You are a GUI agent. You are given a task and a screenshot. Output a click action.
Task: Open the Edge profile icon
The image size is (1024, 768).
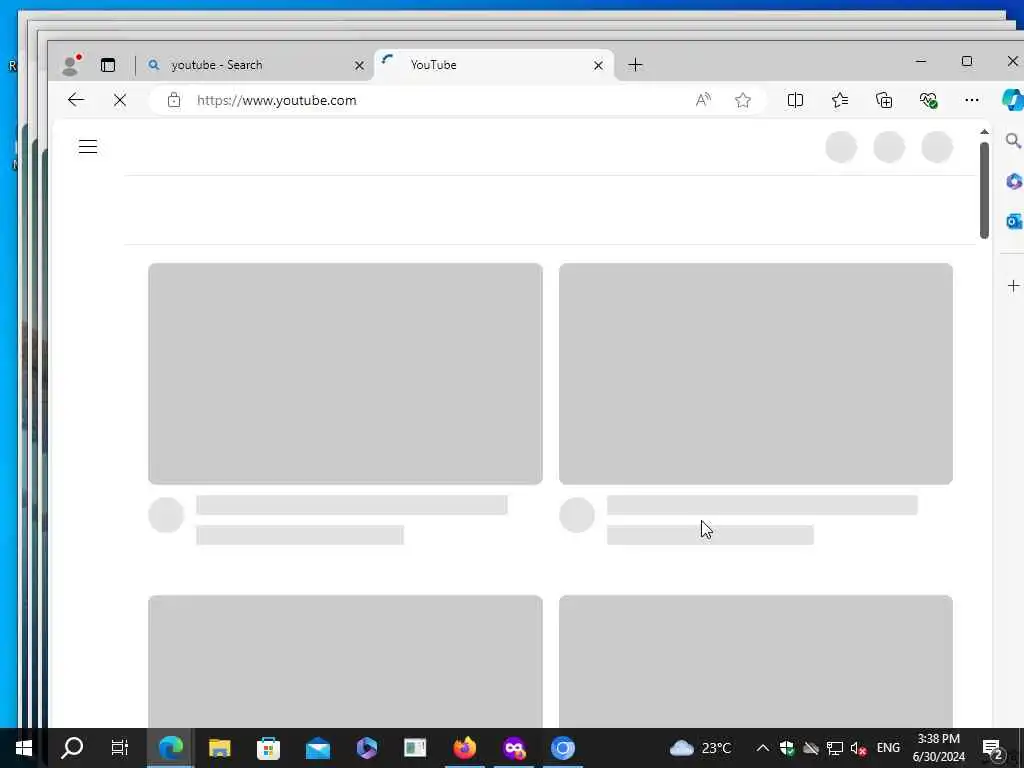(x=71, y=65)
